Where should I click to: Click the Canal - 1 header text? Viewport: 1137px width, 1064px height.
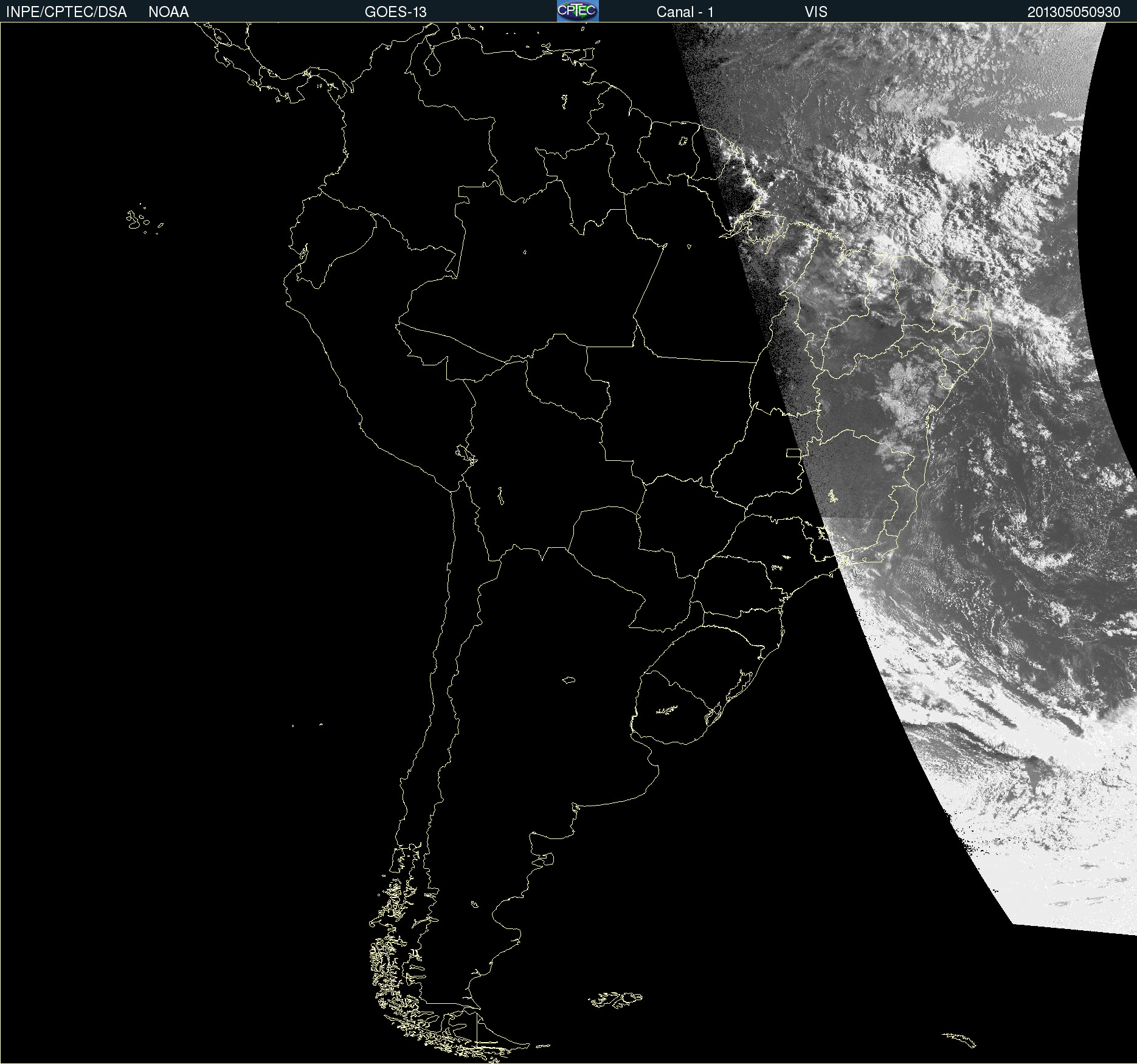pyautogui.click(x=685, y=12)
